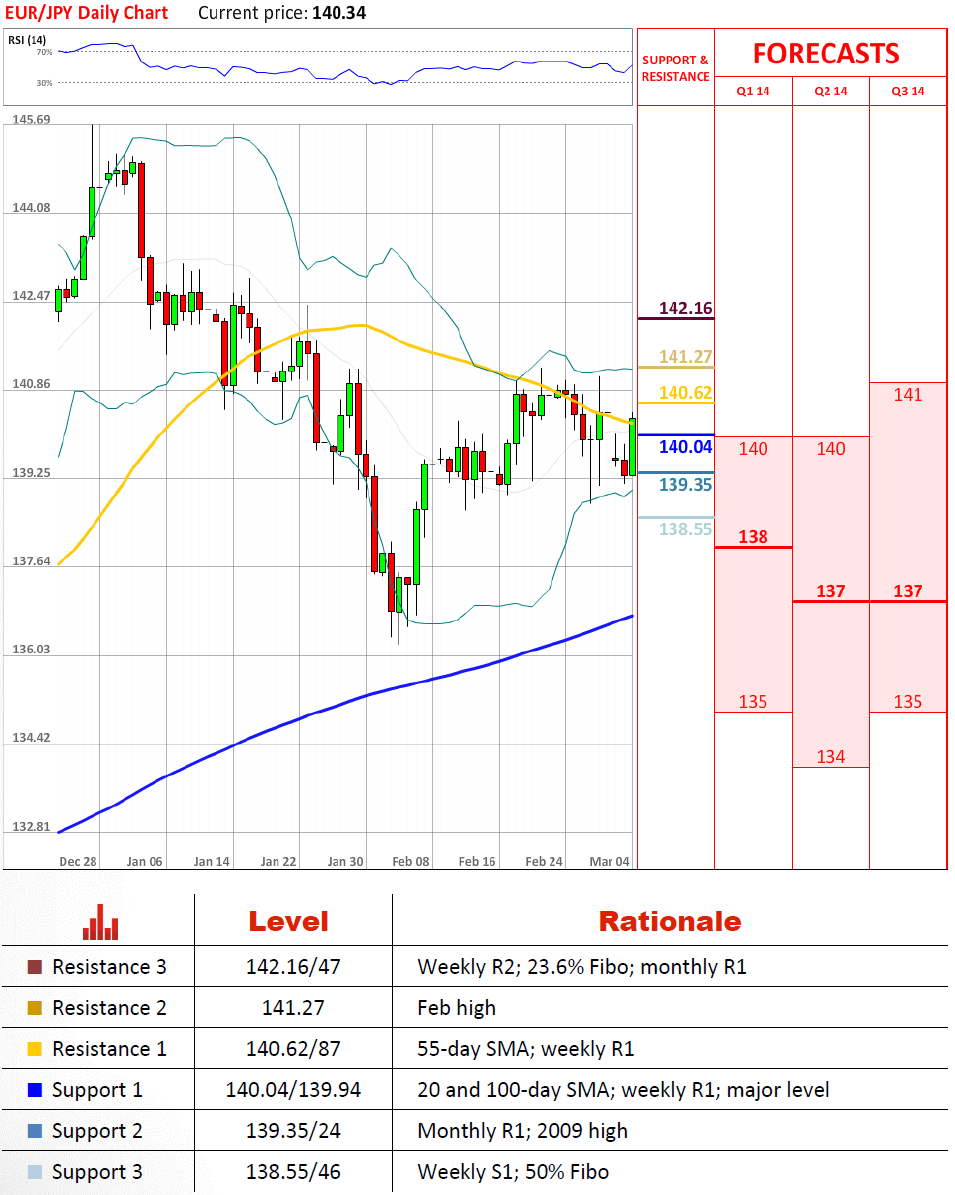Click the Q2 14 forecast value 134
The height and width of the screenshot is (1195, 955).
pyautogui.click(x=831, y=757)
